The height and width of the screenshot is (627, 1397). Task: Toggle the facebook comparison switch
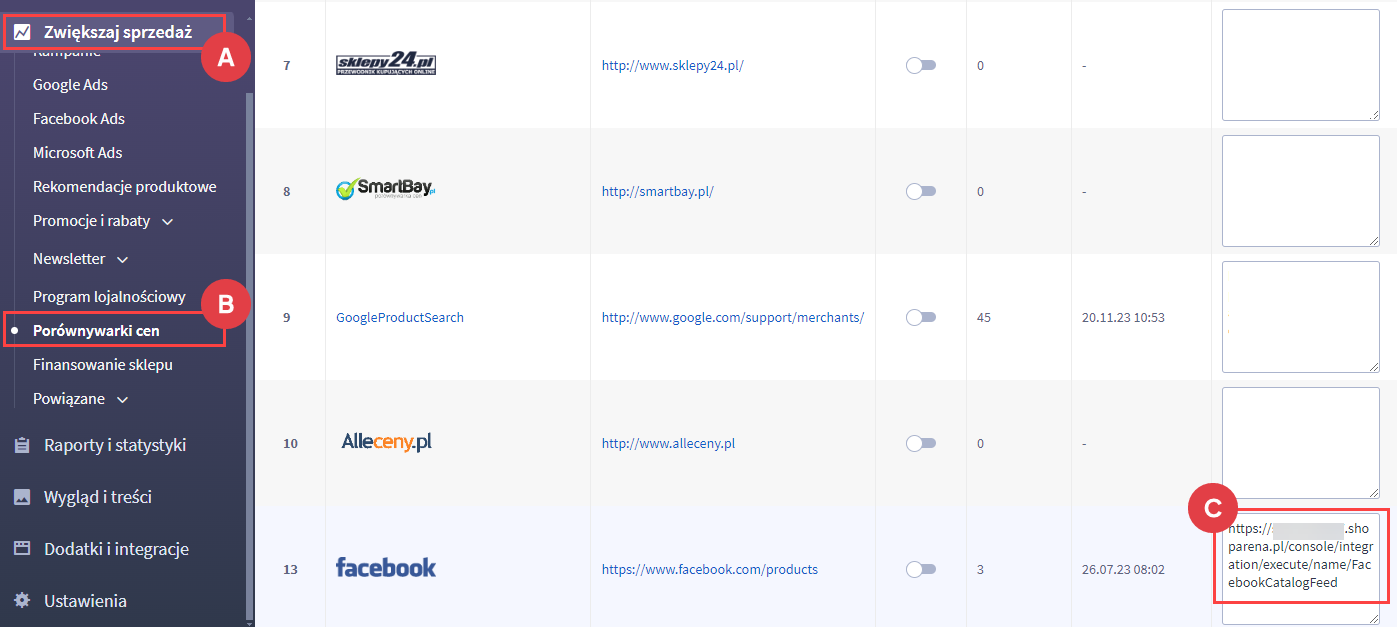[920, 569]
